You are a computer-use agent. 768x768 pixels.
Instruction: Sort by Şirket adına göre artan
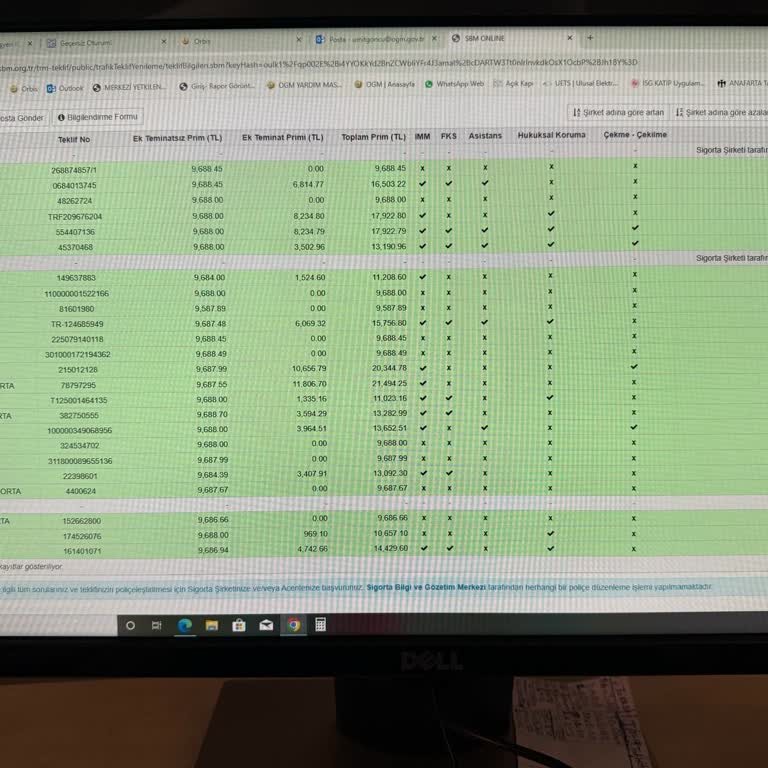coord(619,113)
